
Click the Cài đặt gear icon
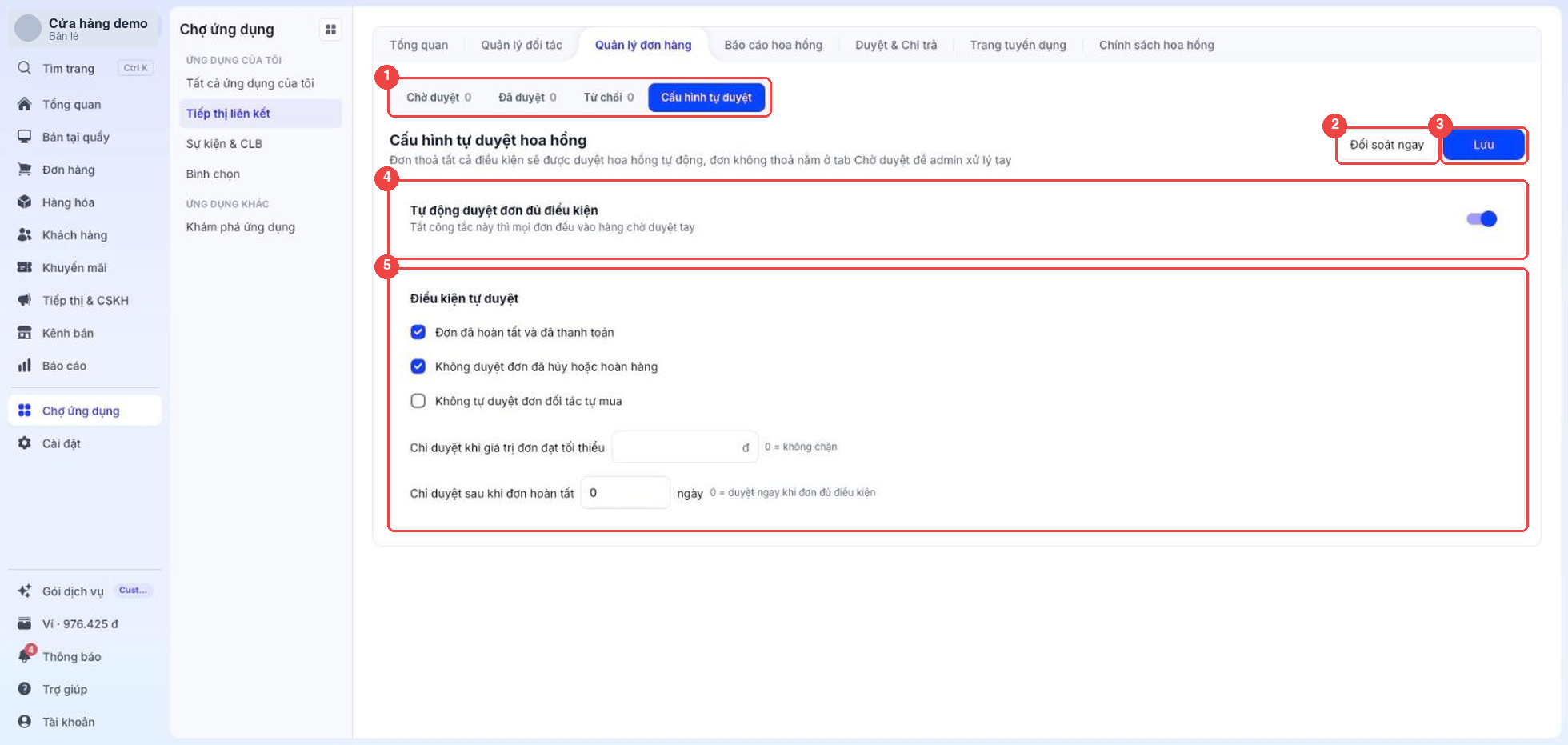(25, 443)
